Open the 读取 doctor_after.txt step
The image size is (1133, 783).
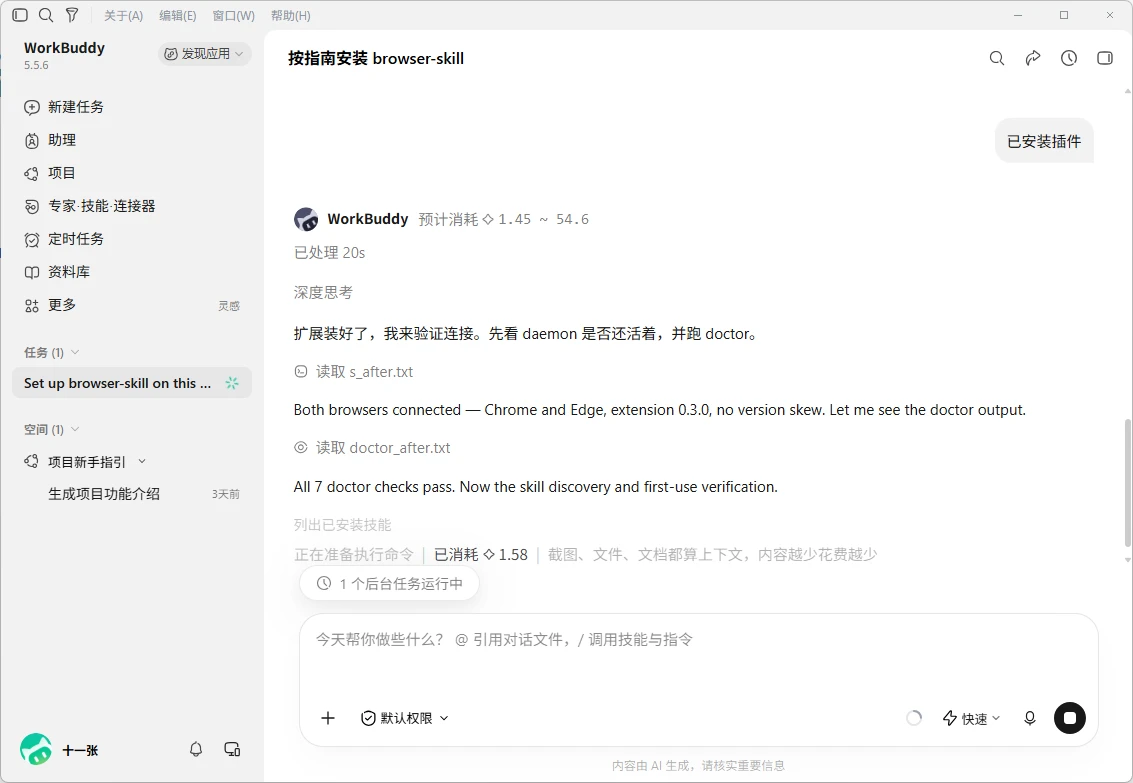pyautogui.click(x=372, y=448)
